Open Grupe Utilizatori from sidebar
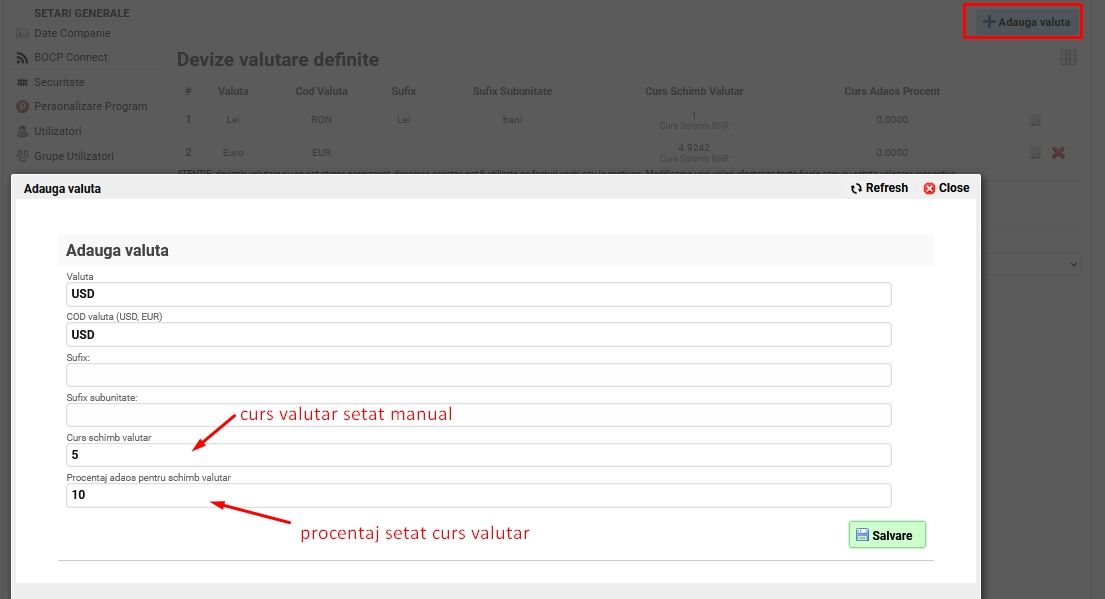The width and height of the screenshot is (1105, 599). [x=73, y=156]
